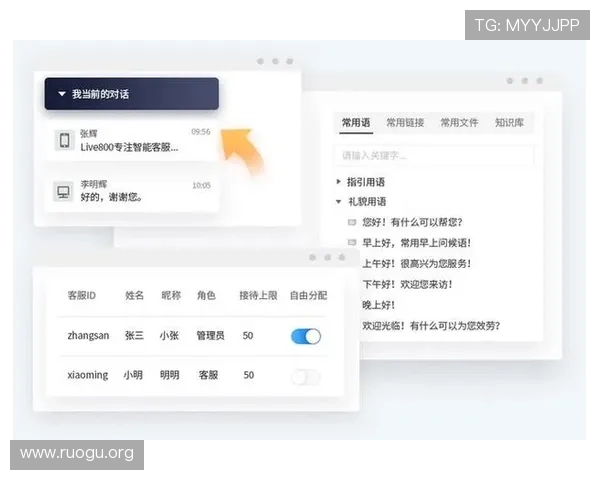Expand the 指引用语 category arrow

pos(338,181)
